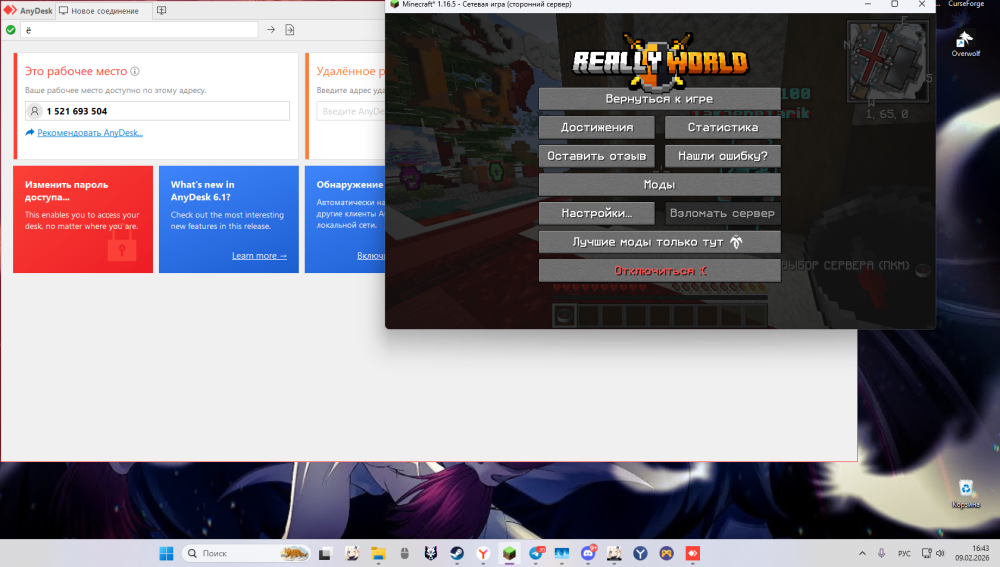
Task: Click the volume speaker tray icon
Action: click(x=941, y=554)
